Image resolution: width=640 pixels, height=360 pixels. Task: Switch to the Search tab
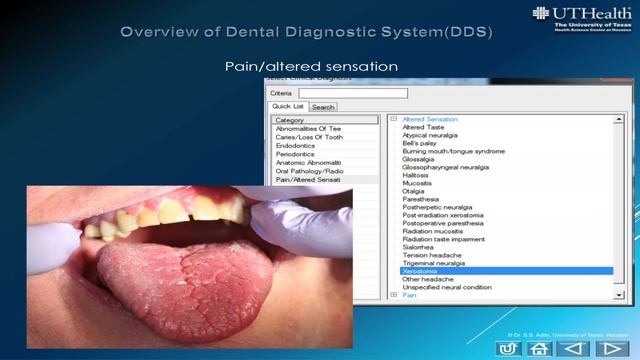(x=323, y=107)
